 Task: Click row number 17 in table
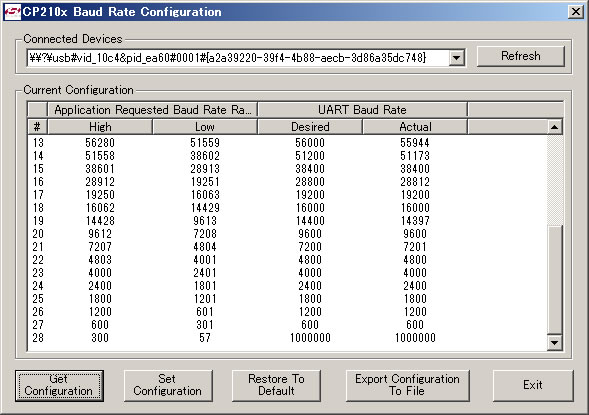(38, 195)
